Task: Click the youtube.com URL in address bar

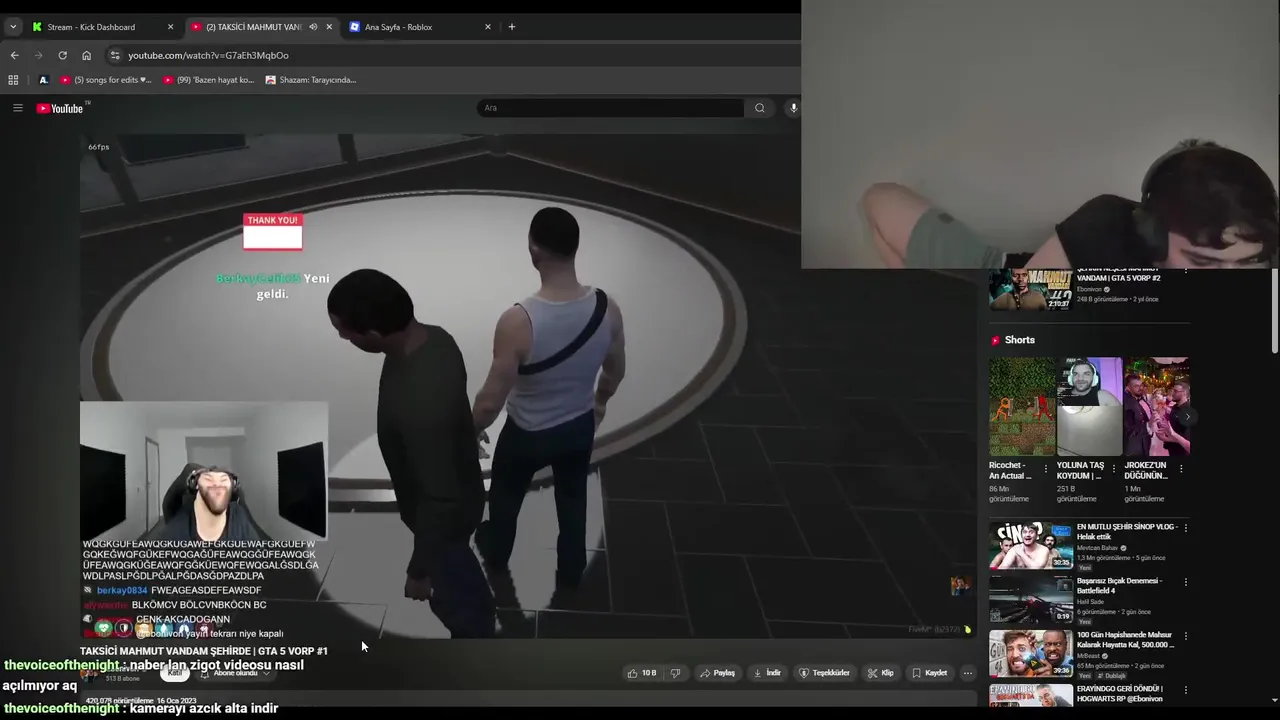Action: 208,55
